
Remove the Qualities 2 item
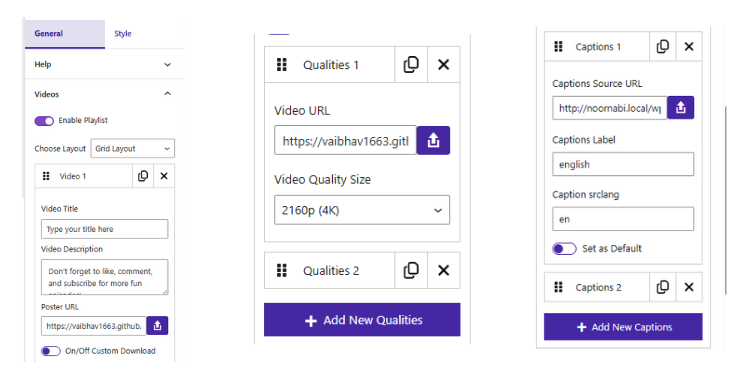(x=444, y=270)
